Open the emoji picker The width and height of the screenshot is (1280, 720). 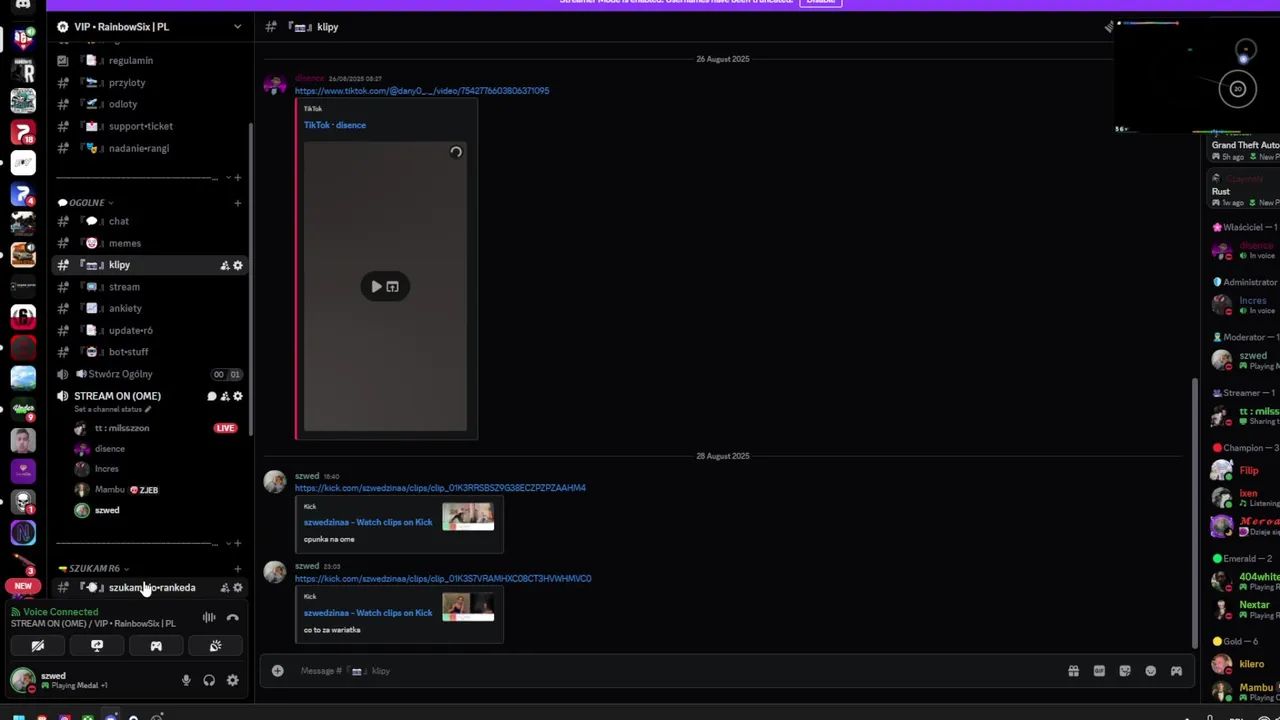click(1150, 671)
